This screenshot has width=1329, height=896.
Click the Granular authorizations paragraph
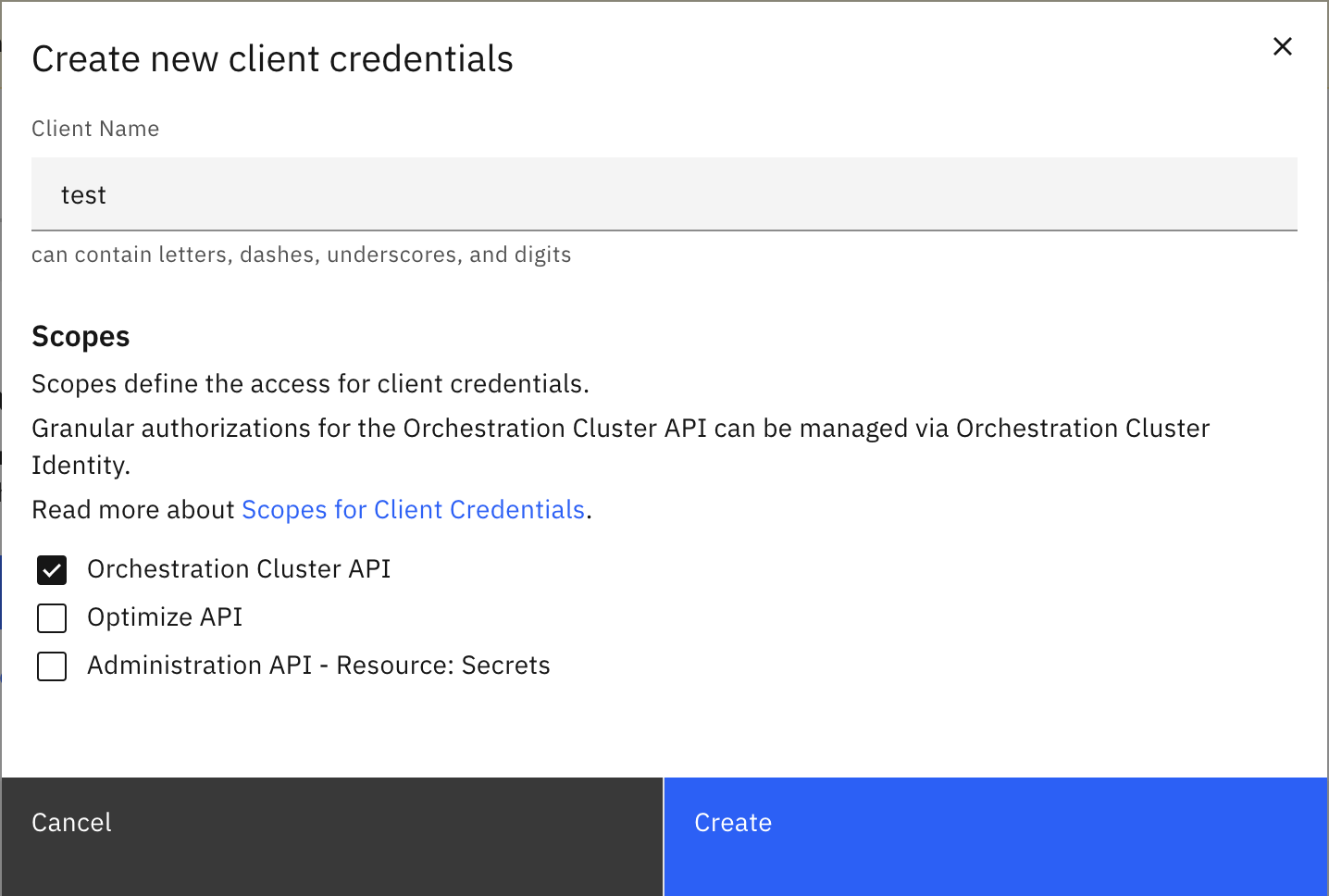(x=620, y=429)
